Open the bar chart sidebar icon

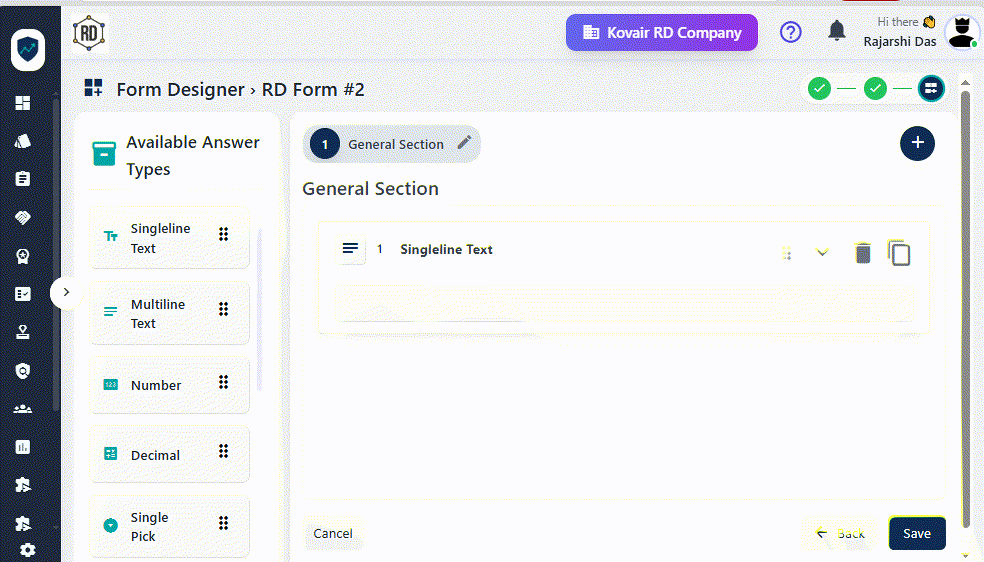[x=23, y=447]
